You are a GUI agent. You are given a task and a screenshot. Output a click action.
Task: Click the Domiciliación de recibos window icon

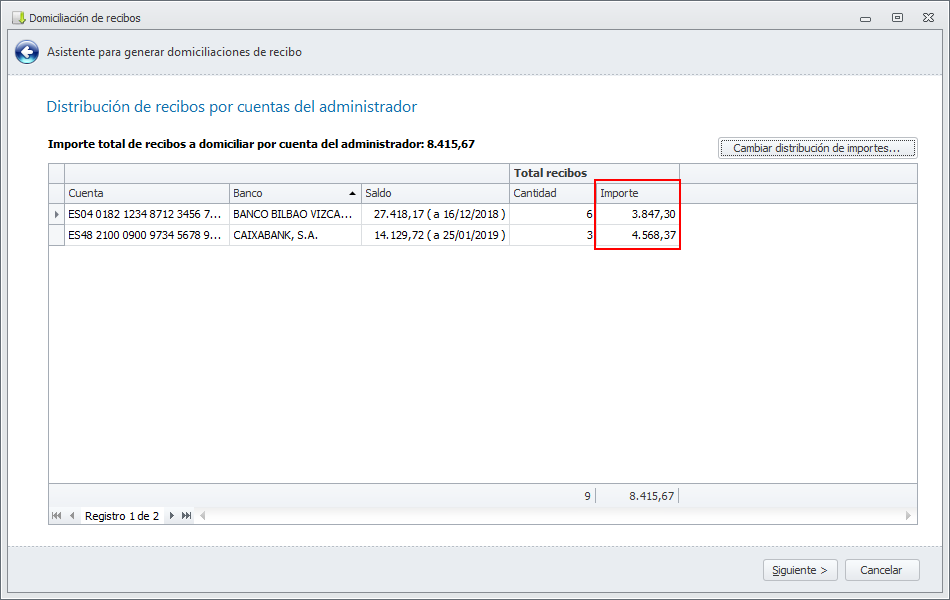(18, 18)
